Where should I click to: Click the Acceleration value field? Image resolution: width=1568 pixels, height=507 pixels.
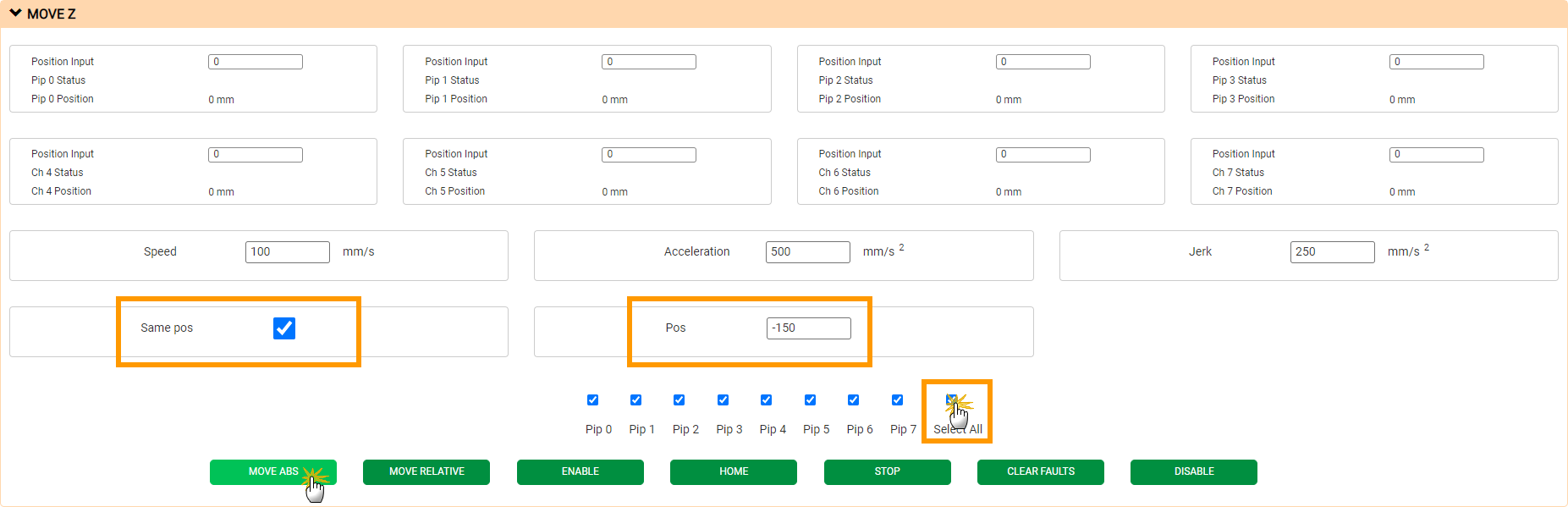pyautogui.click(x=807, y=252)
